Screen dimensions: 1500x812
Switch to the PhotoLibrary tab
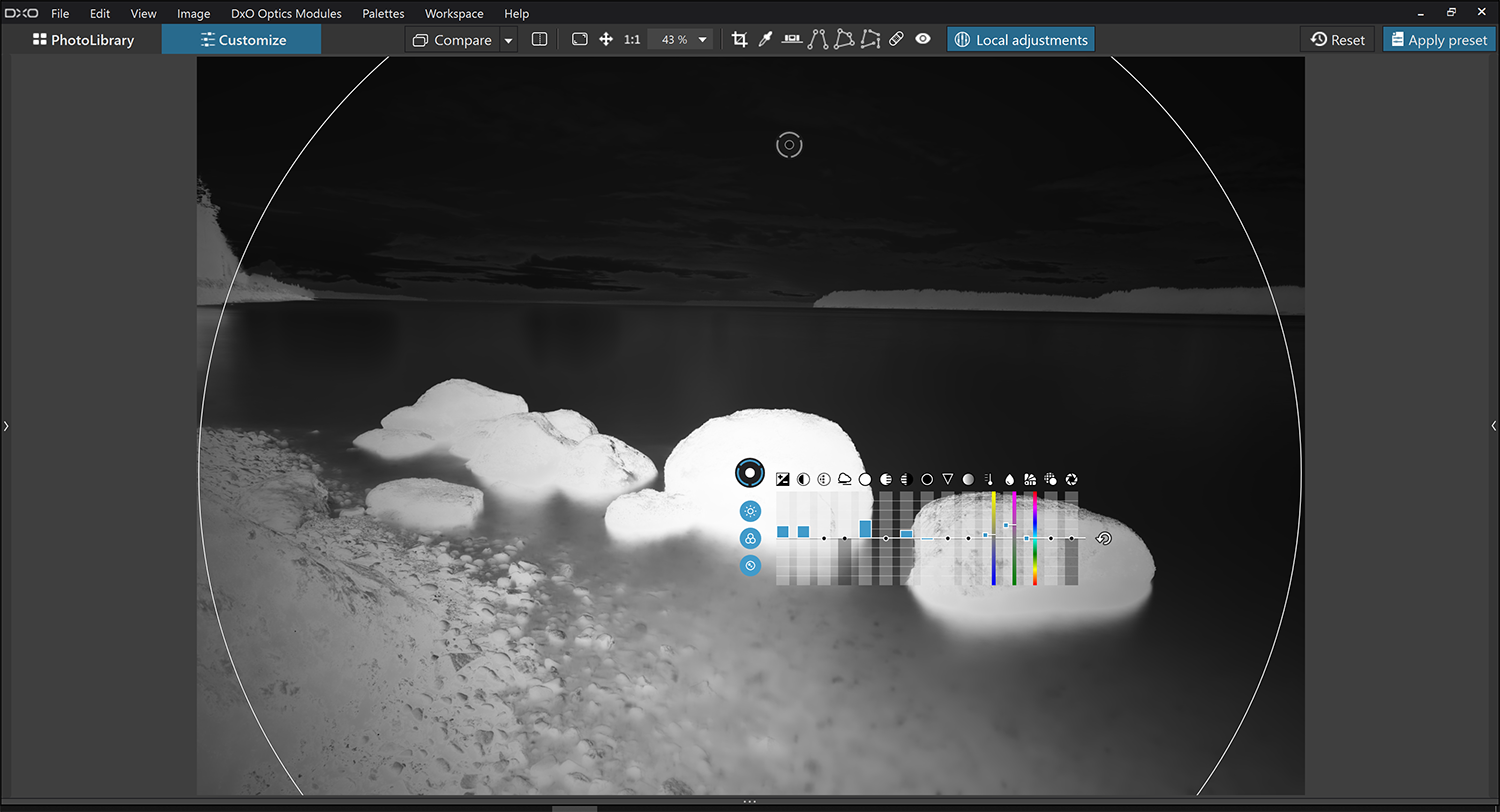coord(83,40)
